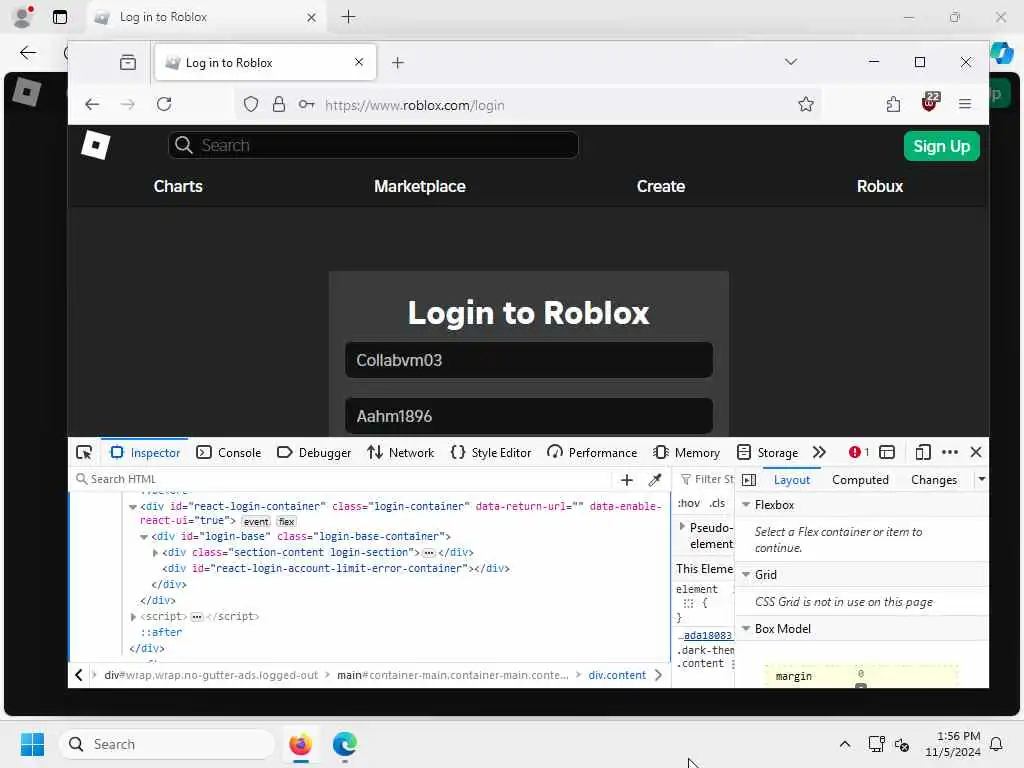
Task: Click the plus icon to create new node
Action: pyautogui.click(x=627, y=480)
